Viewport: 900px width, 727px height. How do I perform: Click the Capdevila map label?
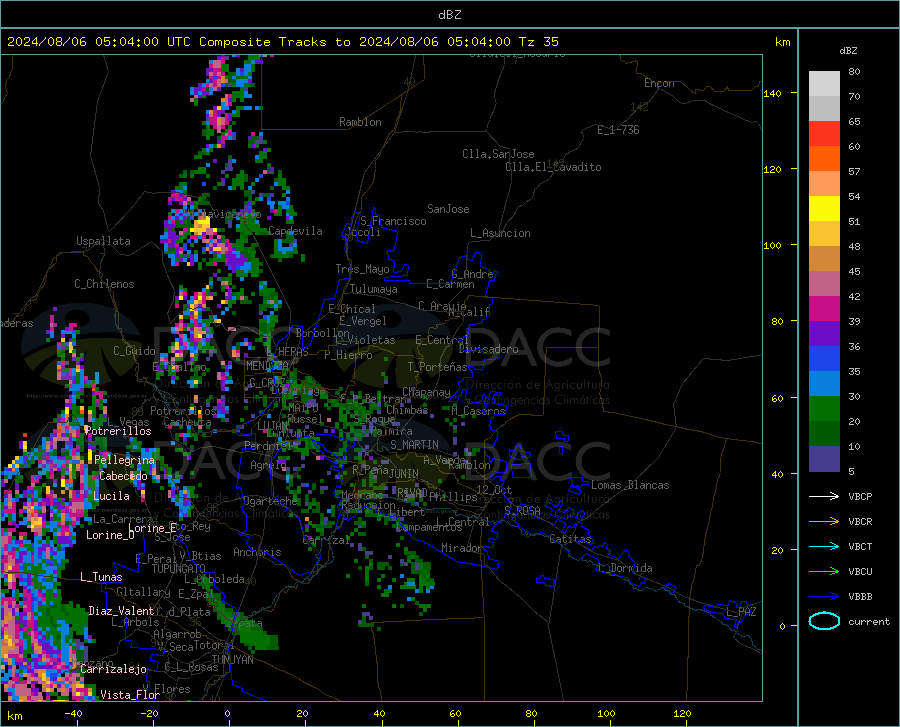(295, 231)
